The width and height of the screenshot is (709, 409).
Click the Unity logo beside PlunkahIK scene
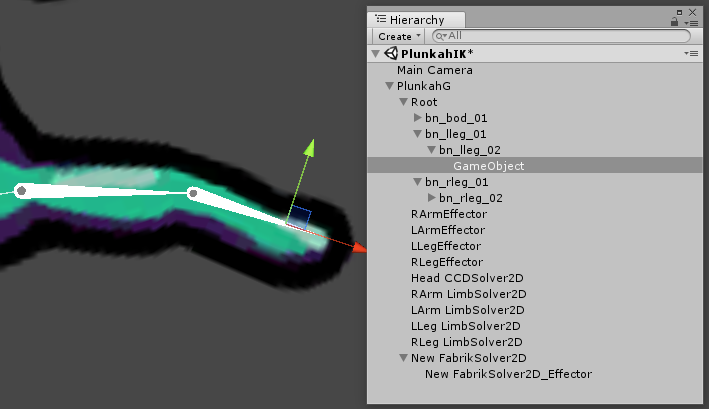[391, 54]
